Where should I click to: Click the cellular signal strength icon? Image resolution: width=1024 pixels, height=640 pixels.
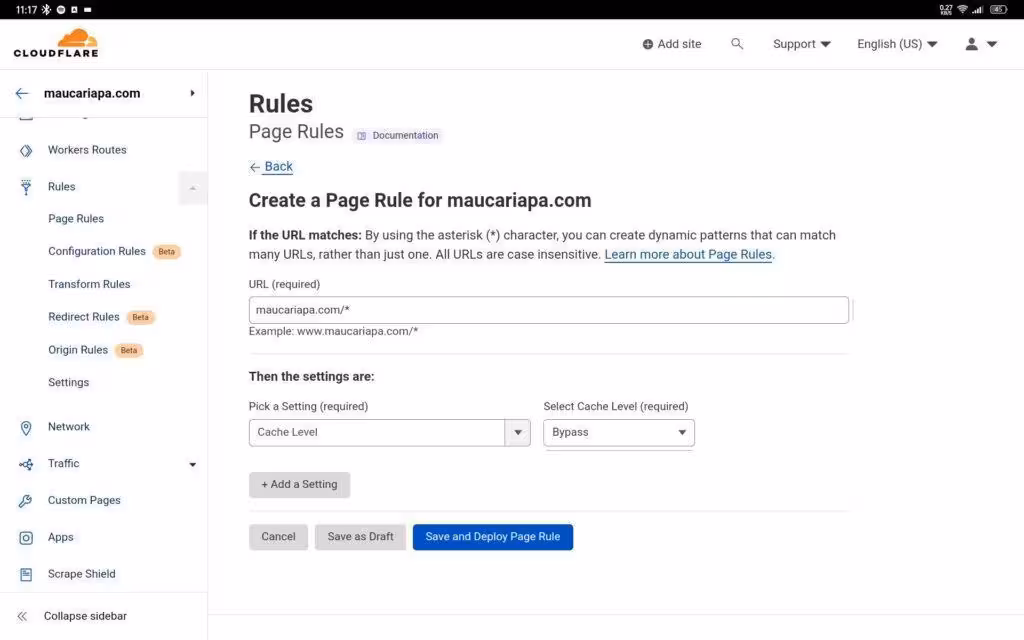click(x=978, y=9)
